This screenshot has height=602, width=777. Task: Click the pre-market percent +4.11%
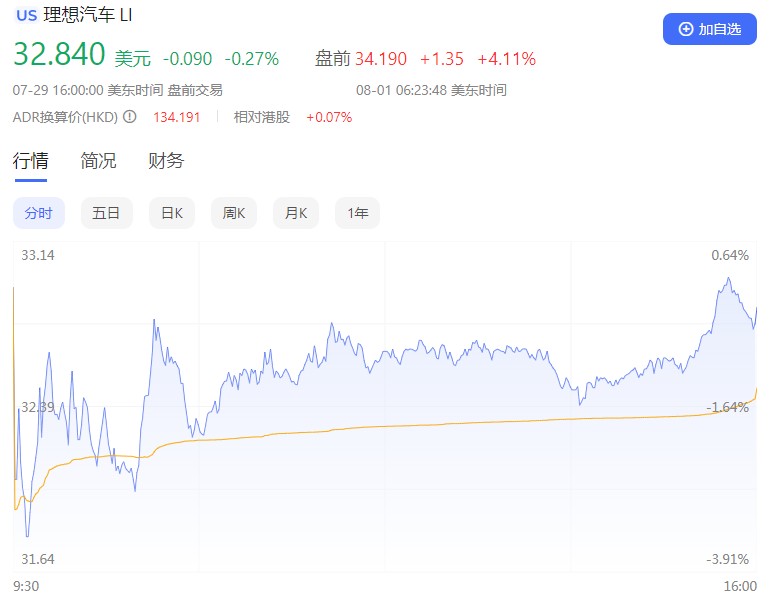(x=506, y=59)
